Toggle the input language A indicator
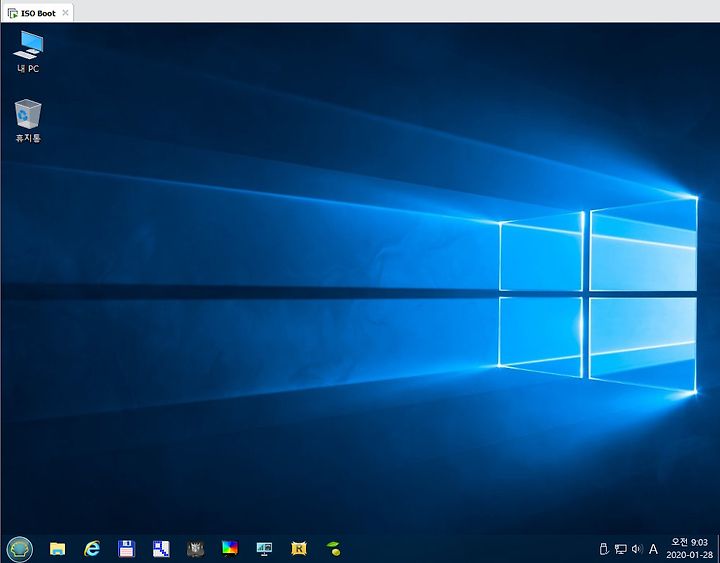Screen dimensions: 720x563 [x=653, y=549]
